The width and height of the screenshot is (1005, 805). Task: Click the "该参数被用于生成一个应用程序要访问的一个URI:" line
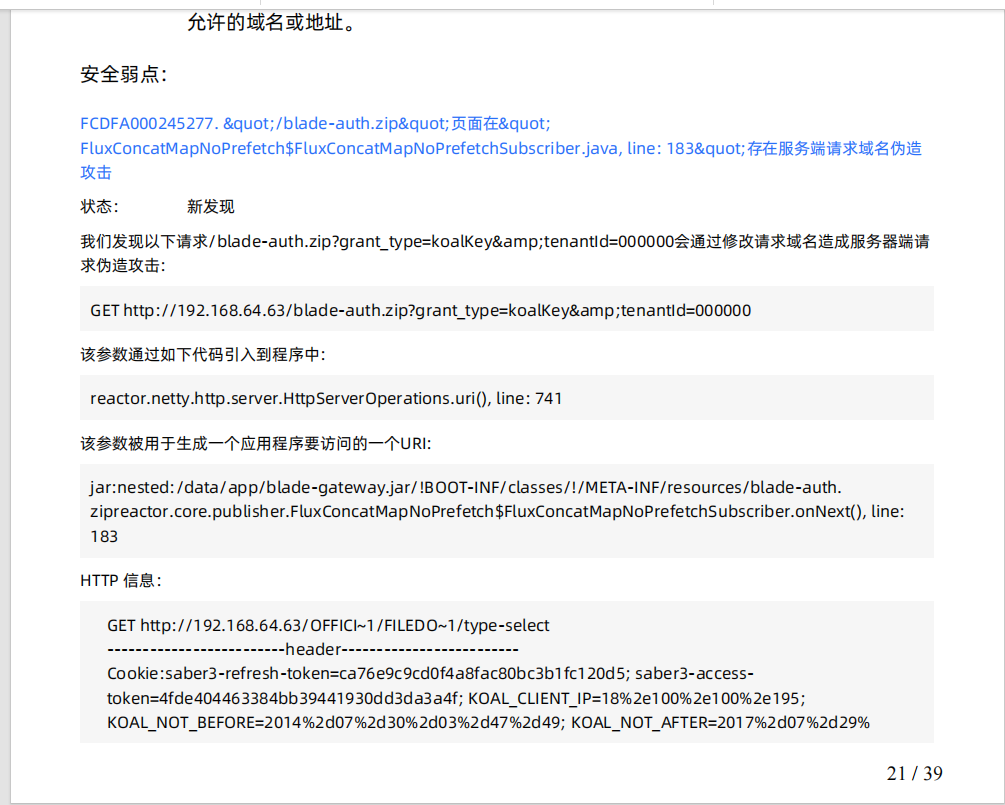[x=255, y=443]
